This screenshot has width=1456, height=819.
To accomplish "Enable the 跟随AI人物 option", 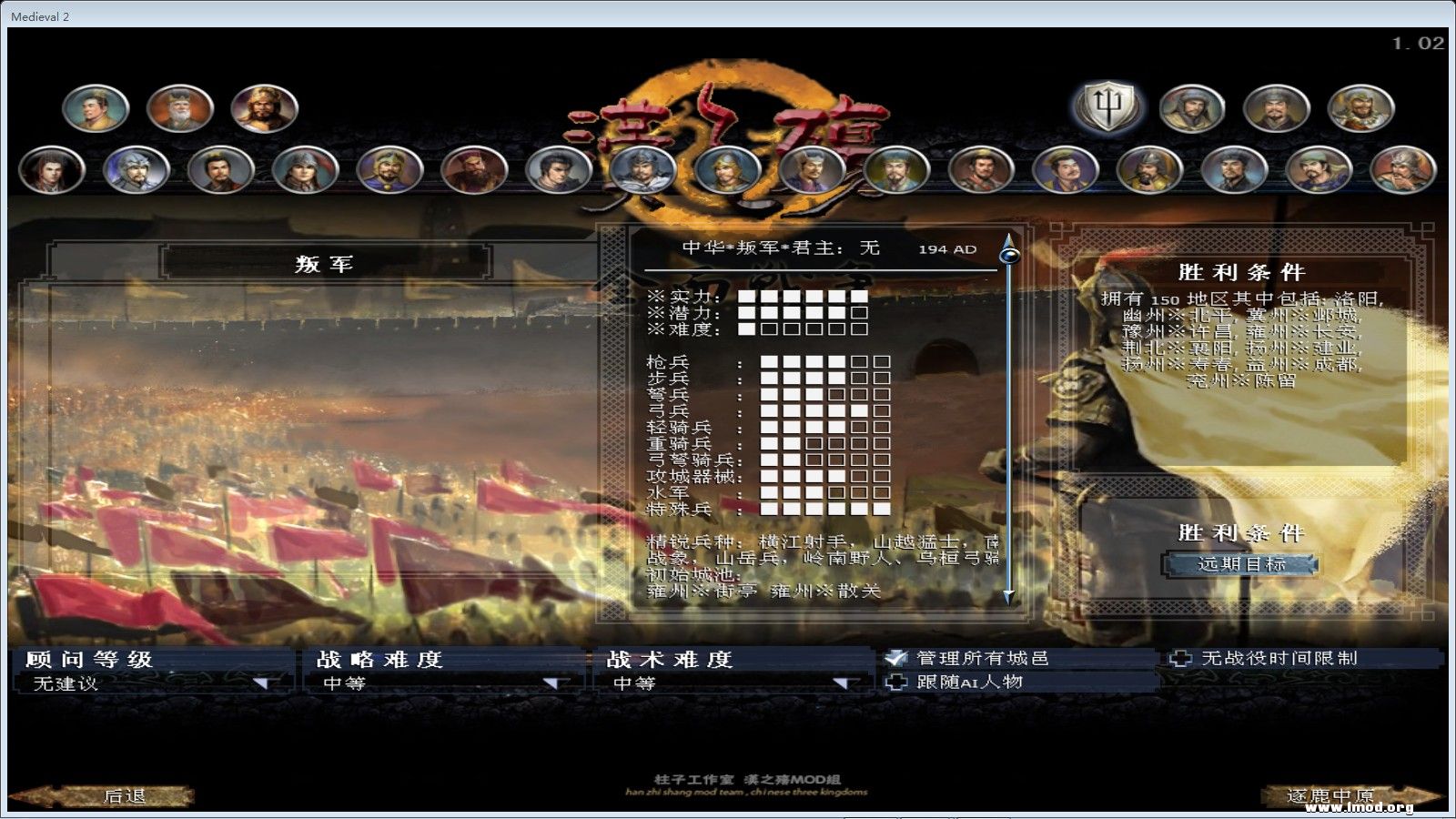I will point(896,682).
